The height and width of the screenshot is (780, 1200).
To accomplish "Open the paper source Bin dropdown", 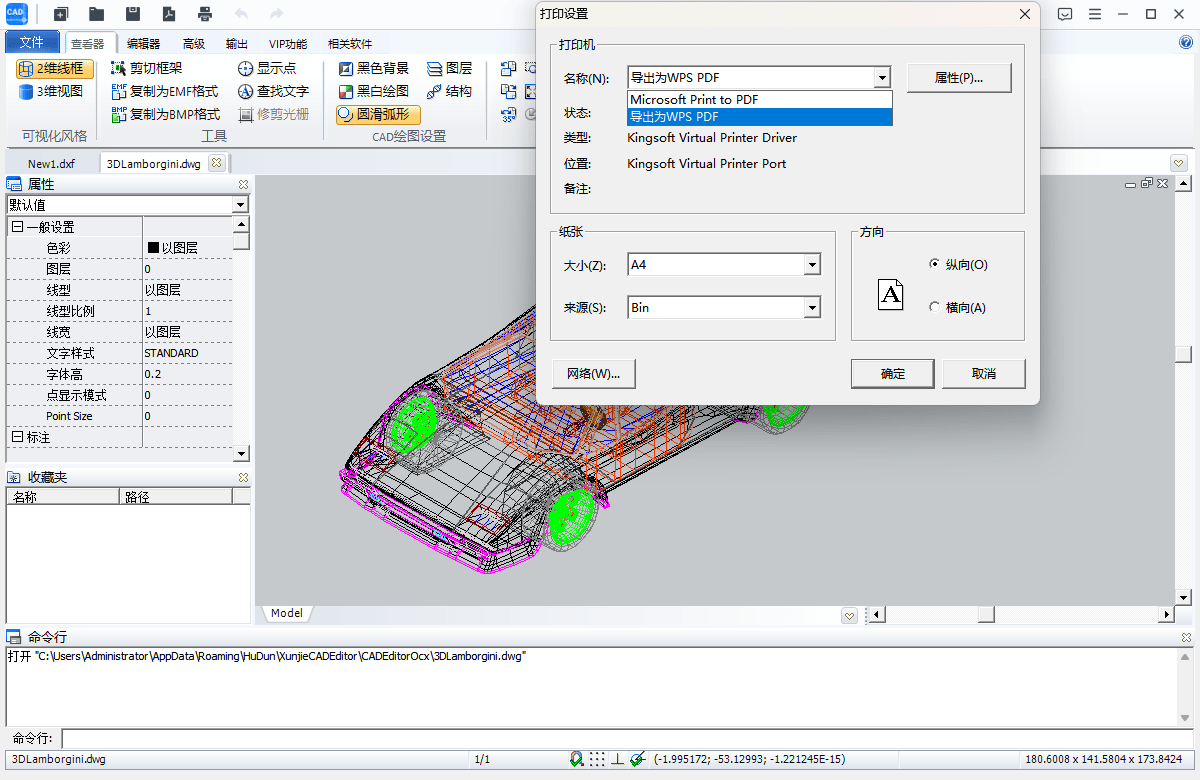I will [812, 308].
